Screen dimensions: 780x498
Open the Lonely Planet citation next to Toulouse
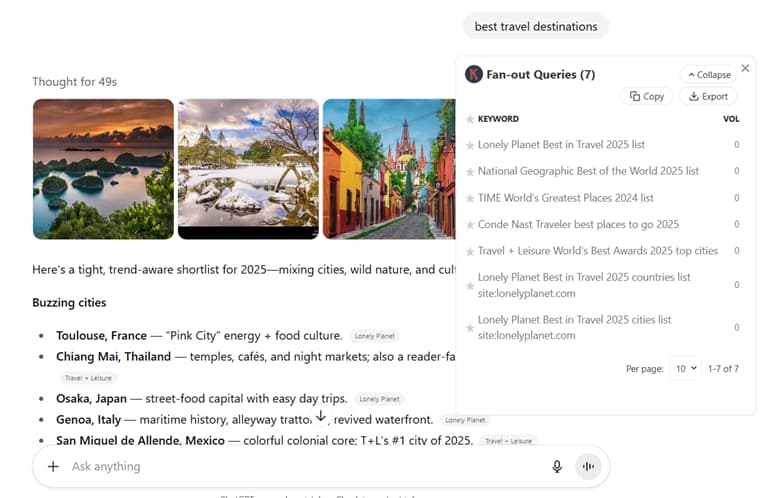coord(375,336)
